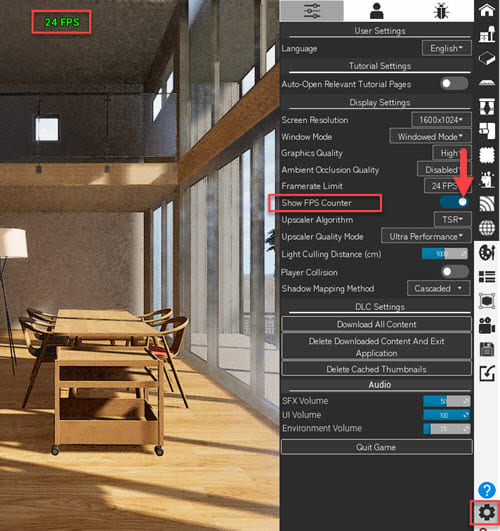Select the flat slab icon in sidebar

pos(487,58)
